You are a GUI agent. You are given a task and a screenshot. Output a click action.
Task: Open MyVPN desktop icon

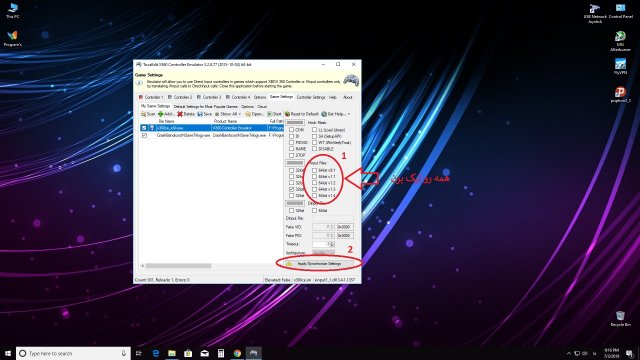pyautogui.click(x=620, y=66)
